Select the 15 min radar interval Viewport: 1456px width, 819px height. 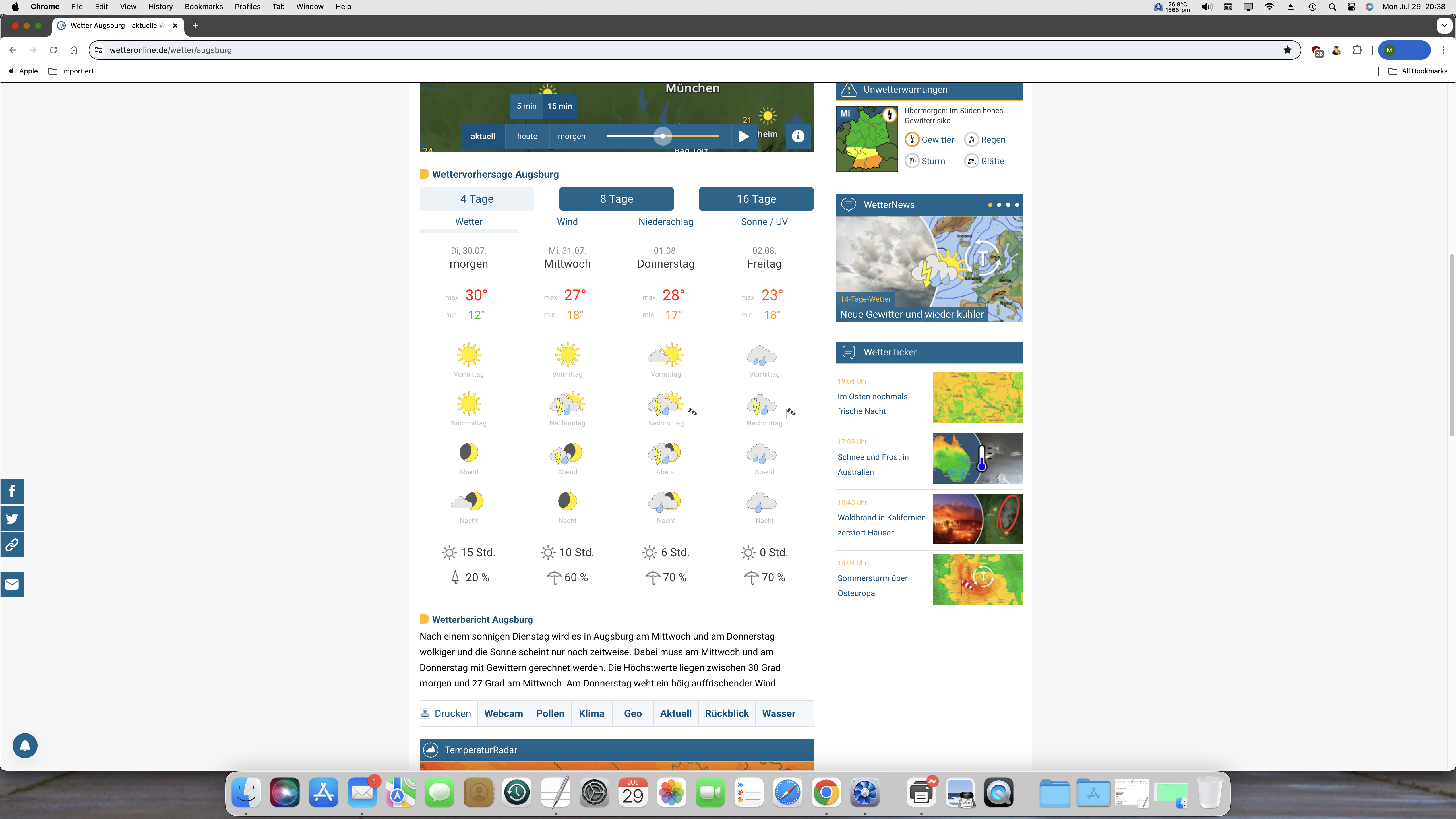pos(560,106)
